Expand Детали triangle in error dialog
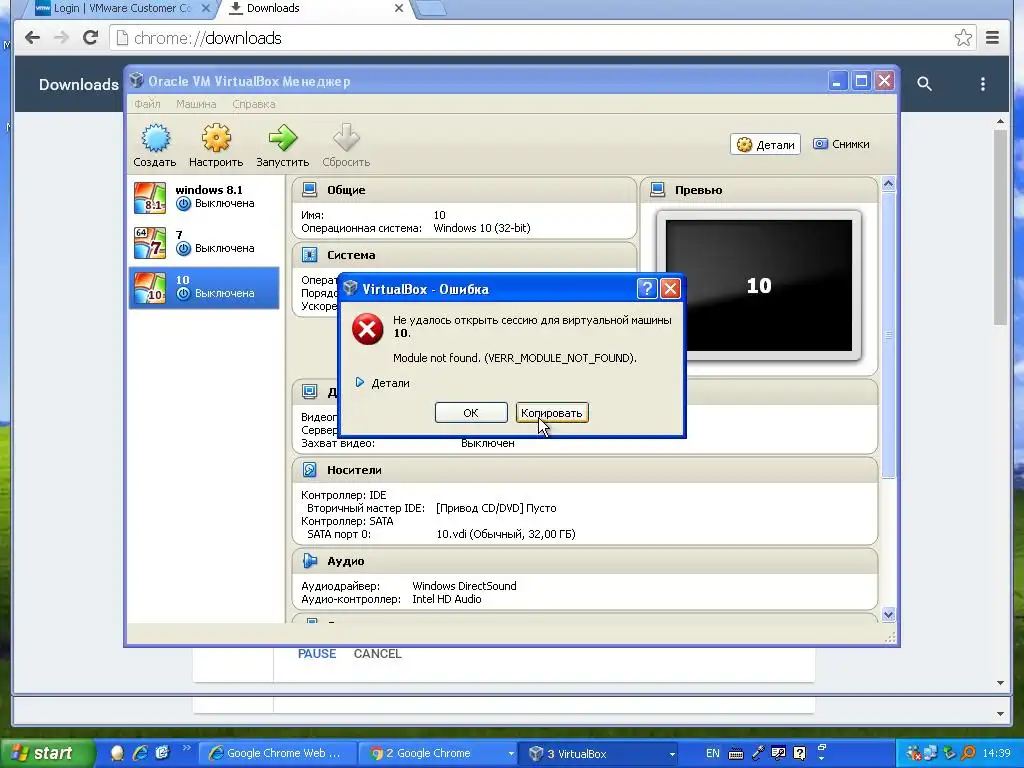 click(x=360, y=382)
